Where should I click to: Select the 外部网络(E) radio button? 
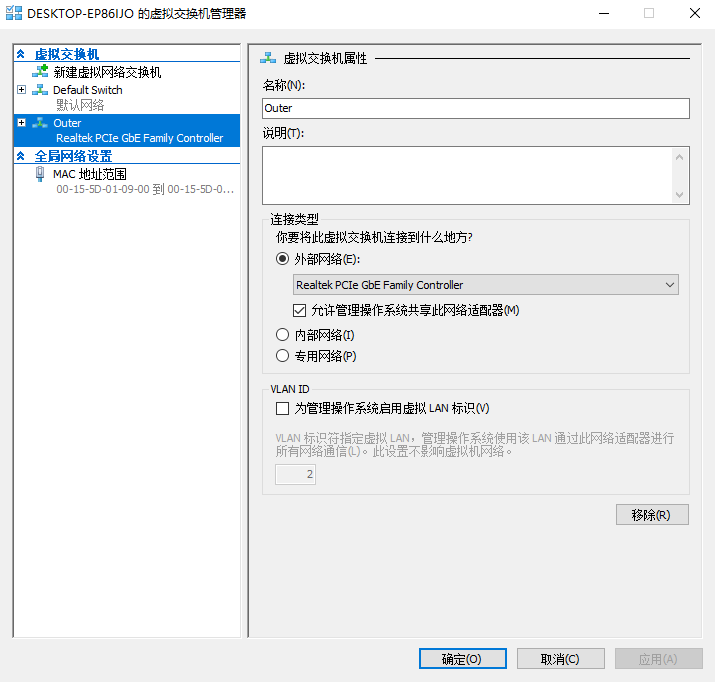click(x=282, y=259)
